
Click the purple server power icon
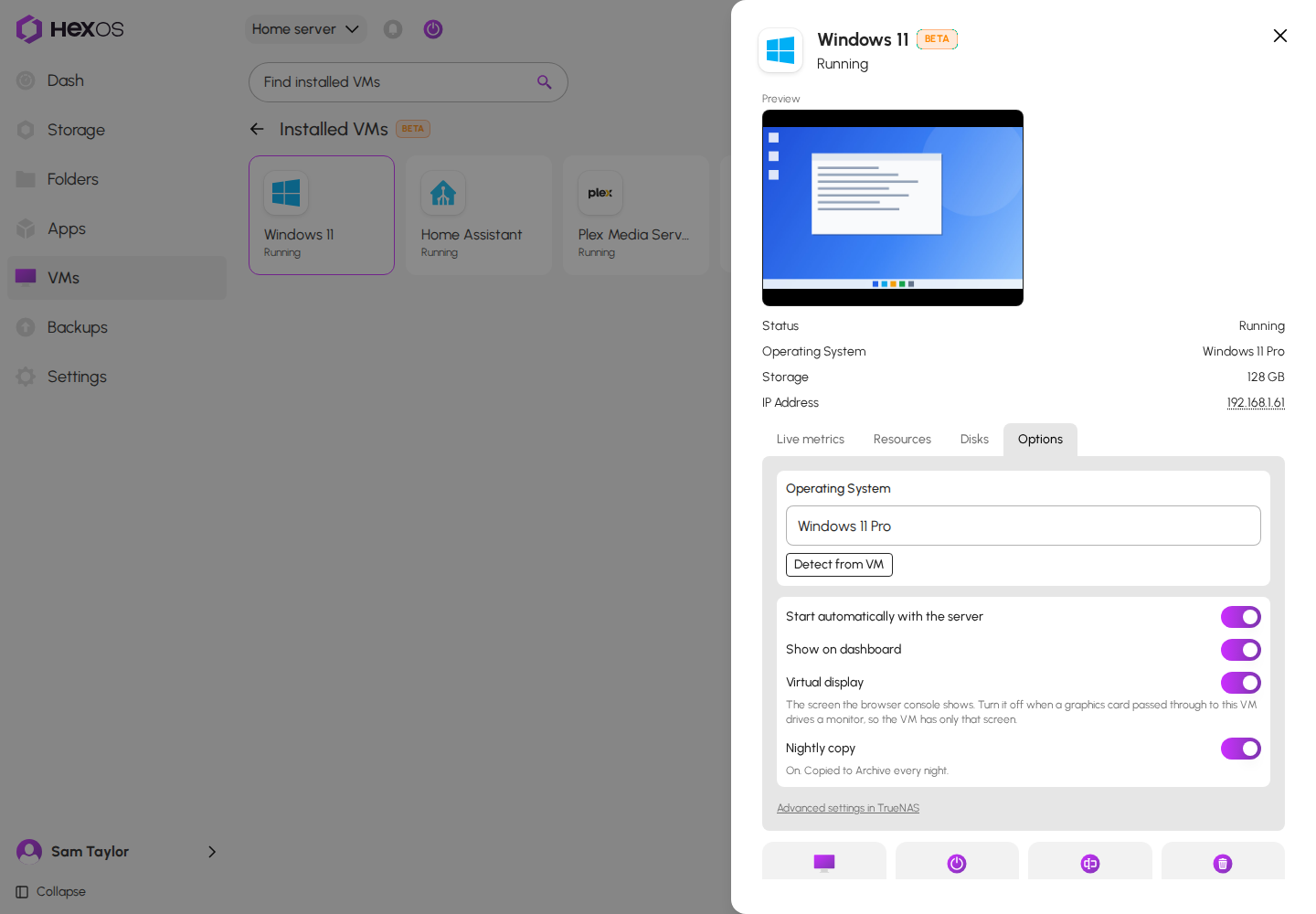433,29
